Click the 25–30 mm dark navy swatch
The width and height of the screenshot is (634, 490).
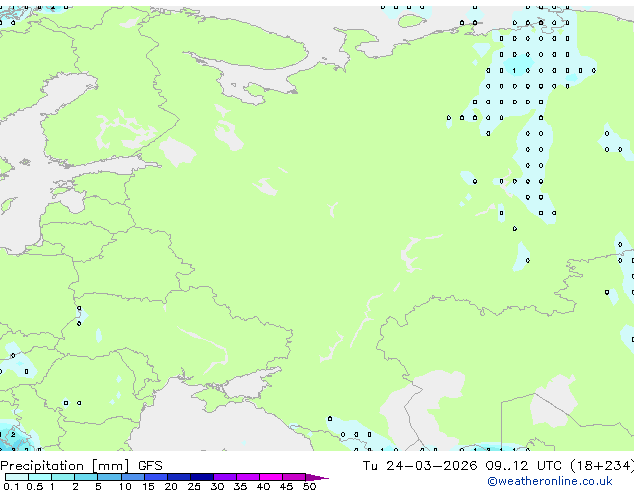[201, 477]
